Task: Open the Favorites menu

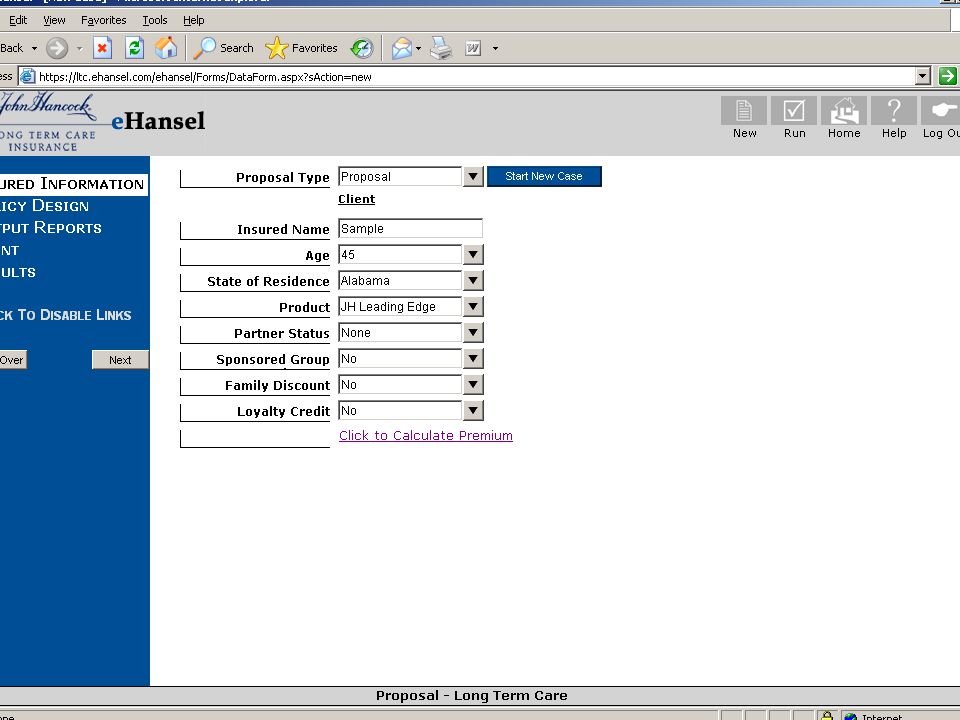Action: [x=103, y=20]
